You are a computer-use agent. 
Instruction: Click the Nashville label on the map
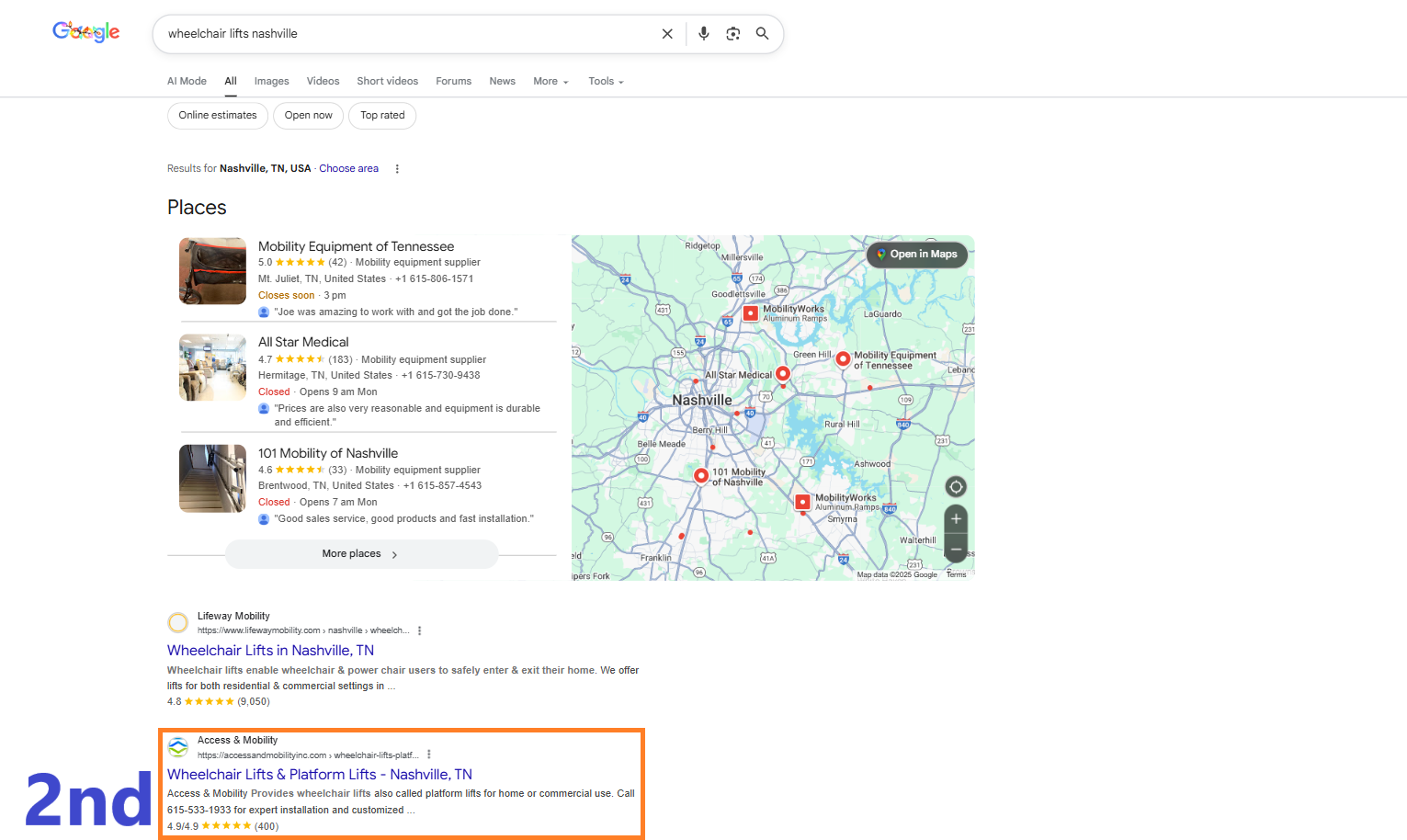coord(702,401)
